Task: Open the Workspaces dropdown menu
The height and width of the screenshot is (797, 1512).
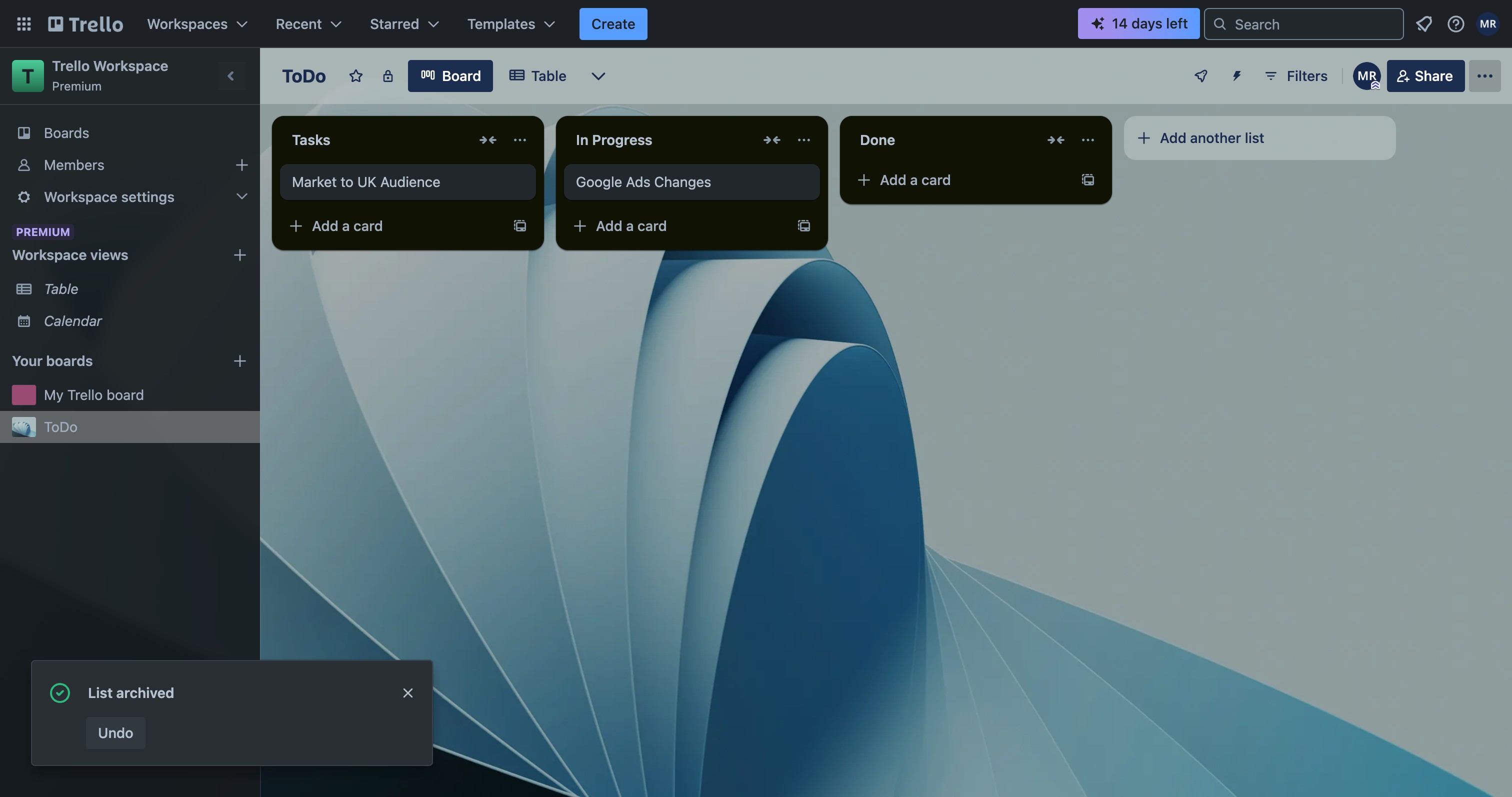Action: (x=197, y=24)
